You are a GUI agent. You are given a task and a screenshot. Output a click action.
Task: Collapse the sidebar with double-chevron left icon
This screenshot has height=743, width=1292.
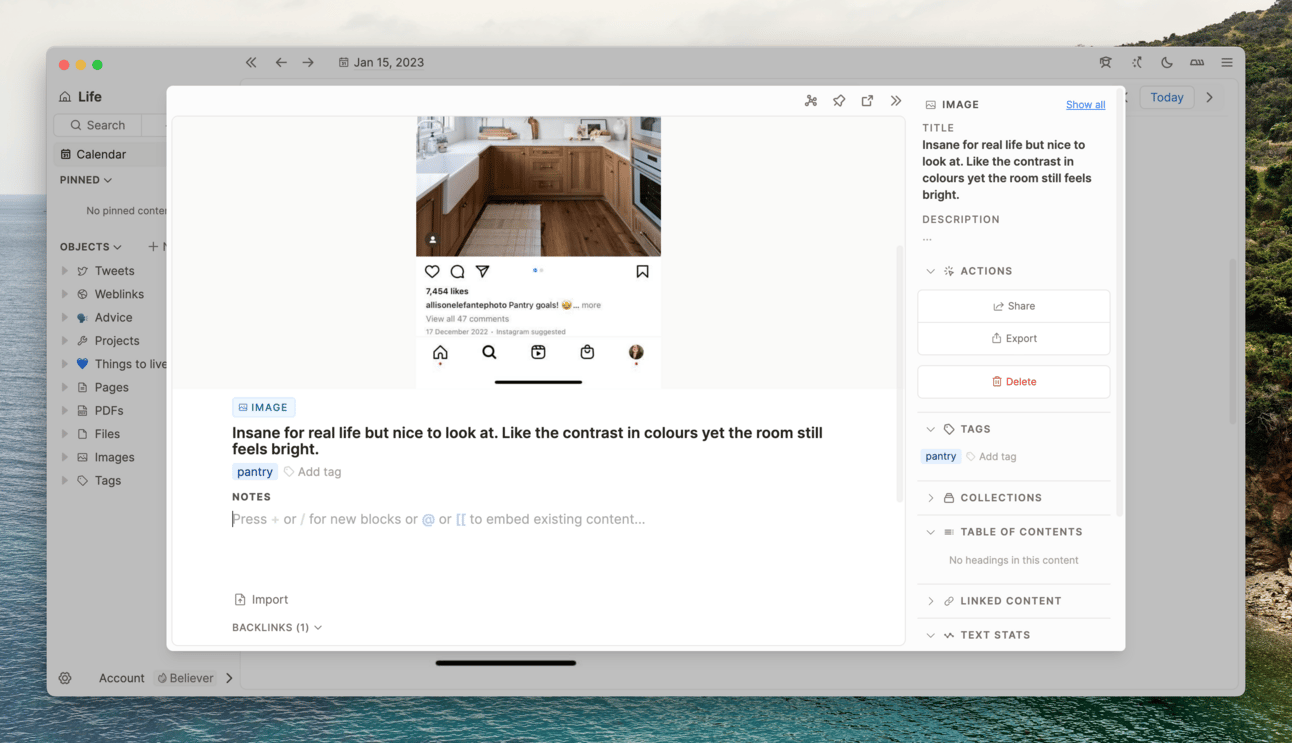click(x=251, y=62)
